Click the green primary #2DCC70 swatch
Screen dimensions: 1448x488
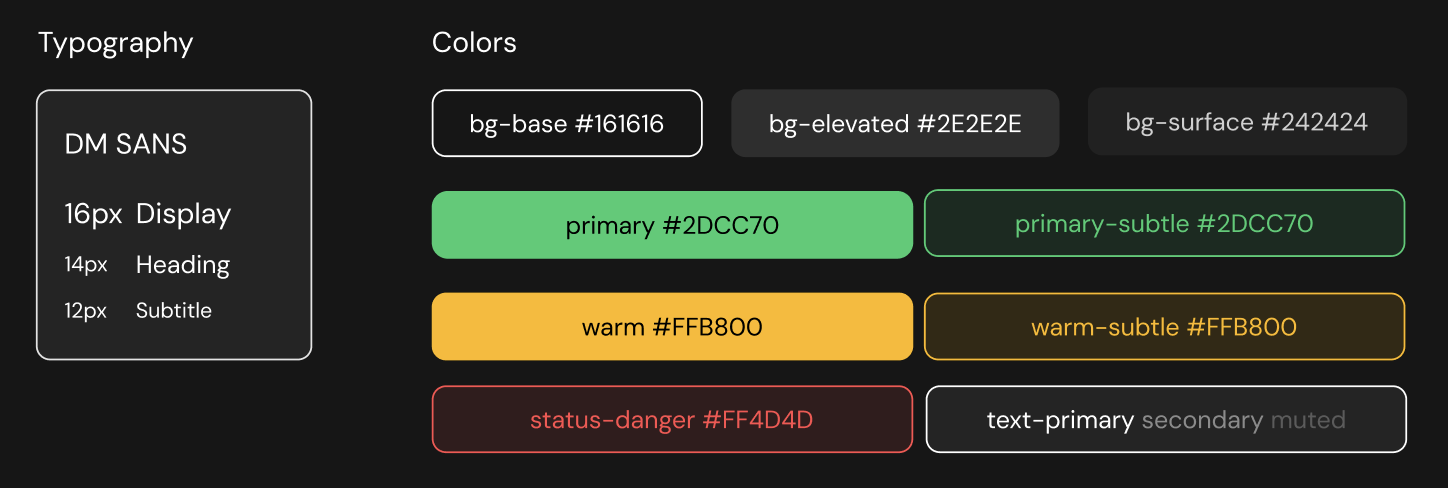(672, 225)
